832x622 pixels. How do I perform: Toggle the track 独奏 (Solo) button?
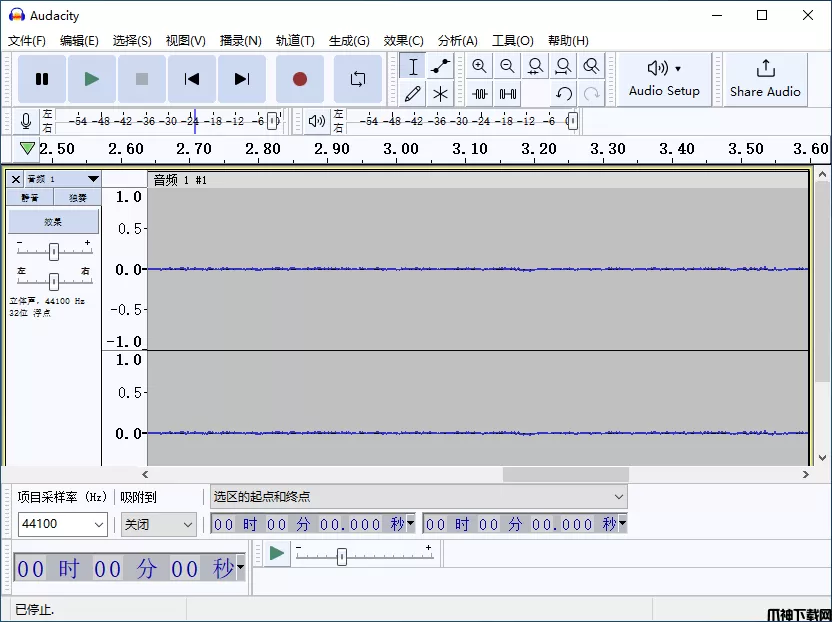77,198
